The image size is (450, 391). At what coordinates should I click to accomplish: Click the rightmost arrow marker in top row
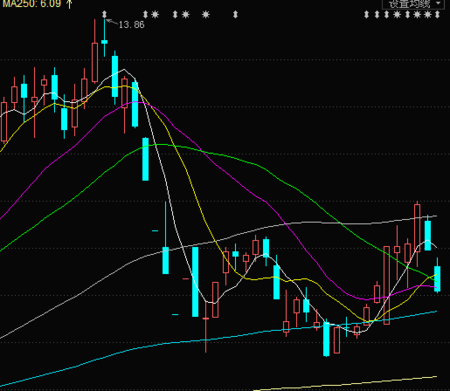pyautogui.click(x=437, y=14)
